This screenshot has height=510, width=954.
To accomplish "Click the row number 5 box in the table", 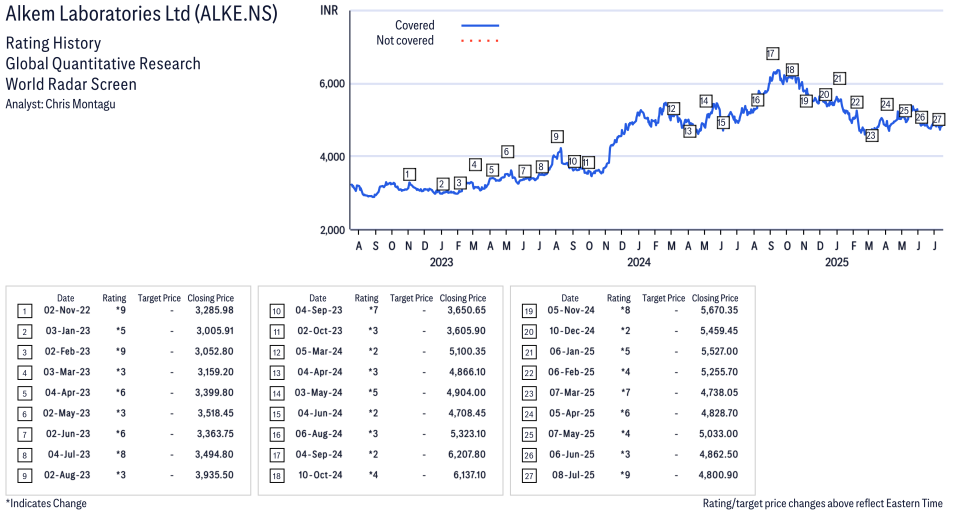I will tap(24, 394).
